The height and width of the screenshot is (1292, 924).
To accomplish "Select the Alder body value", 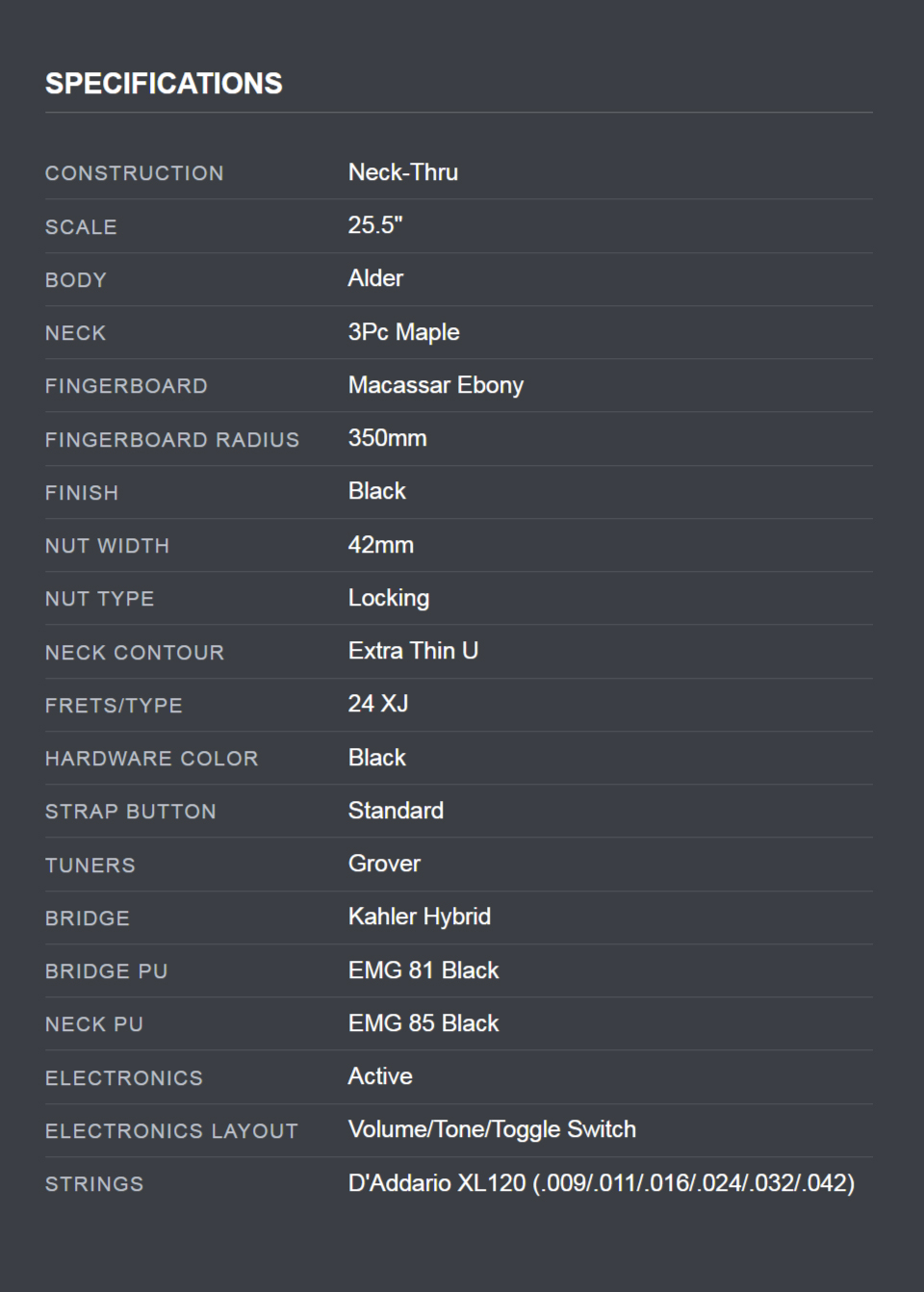I will click(375, 278).
